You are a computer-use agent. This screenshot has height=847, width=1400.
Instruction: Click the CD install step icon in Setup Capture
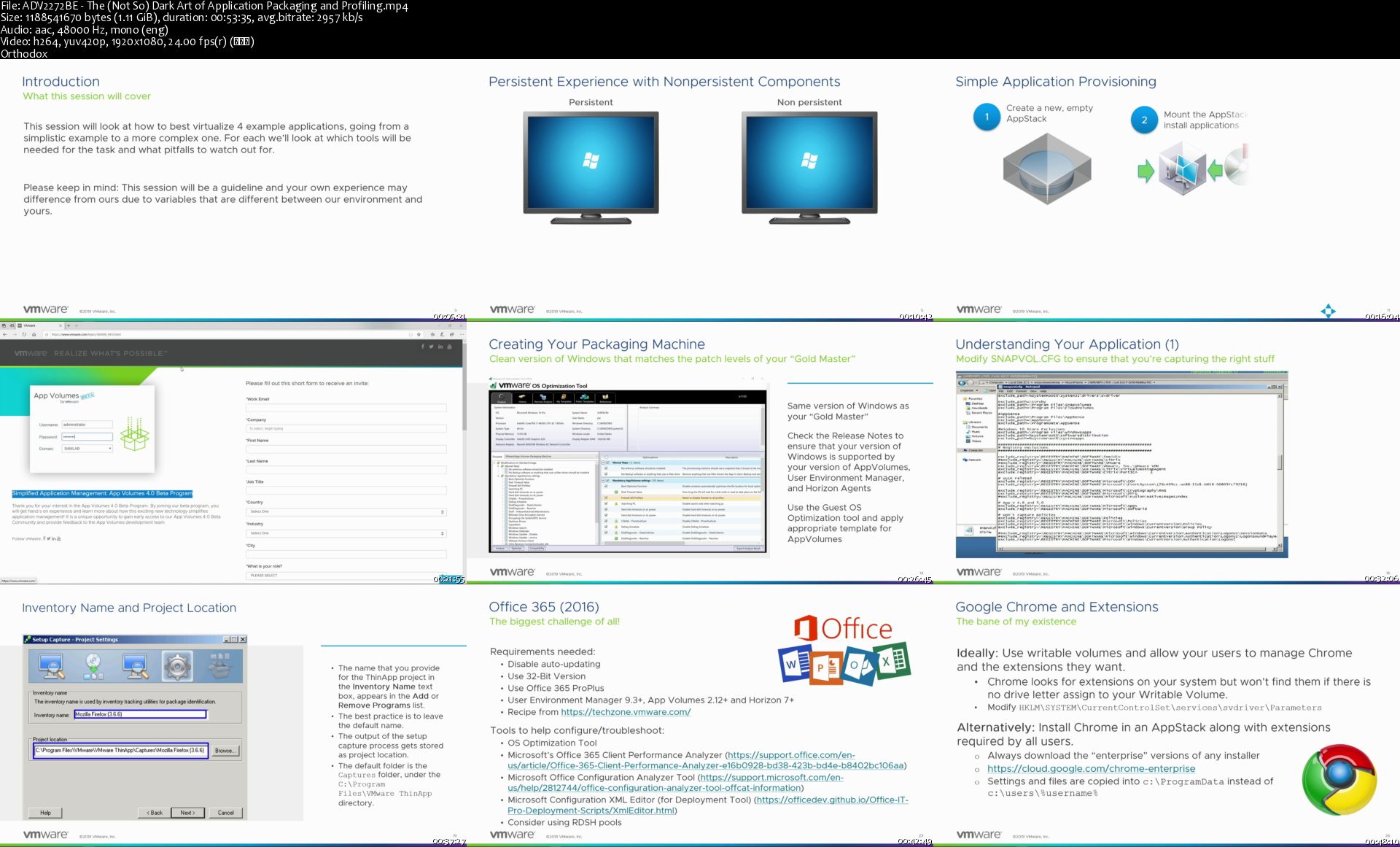(x=93, y=665)
